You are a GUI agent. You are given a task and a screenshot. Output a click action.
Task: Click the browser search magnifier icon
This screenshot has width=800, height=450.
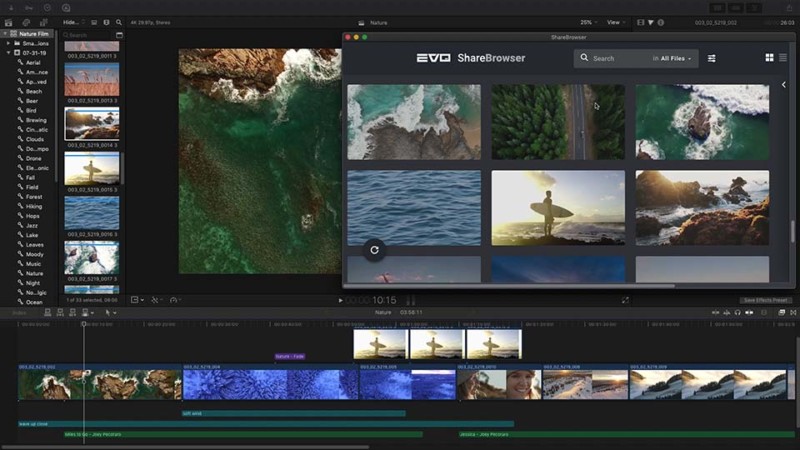[119, 21]
